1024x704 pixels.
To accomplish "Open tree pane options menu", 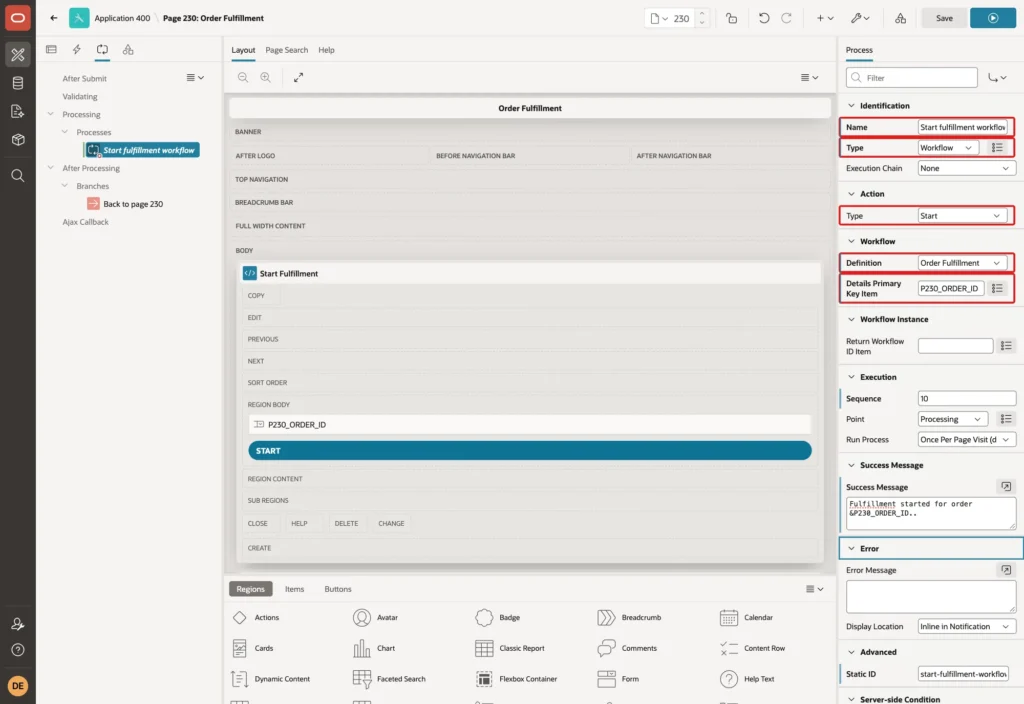I will pyautogui.click(x=195, y=77).
